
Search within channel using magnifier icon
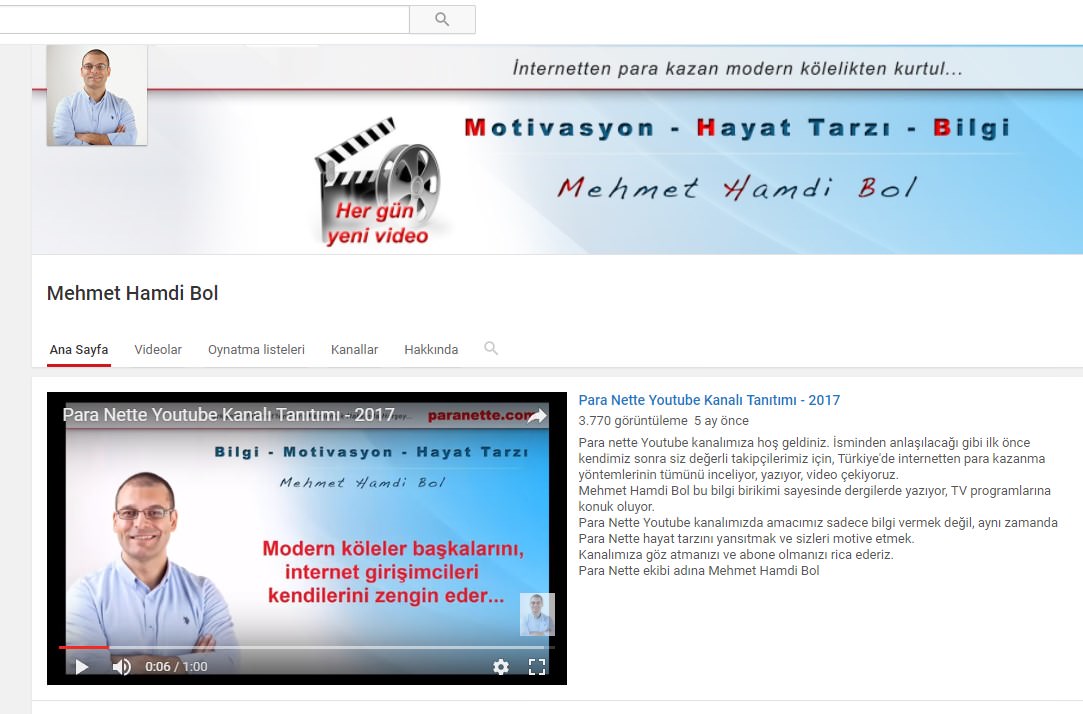[491, 349]
